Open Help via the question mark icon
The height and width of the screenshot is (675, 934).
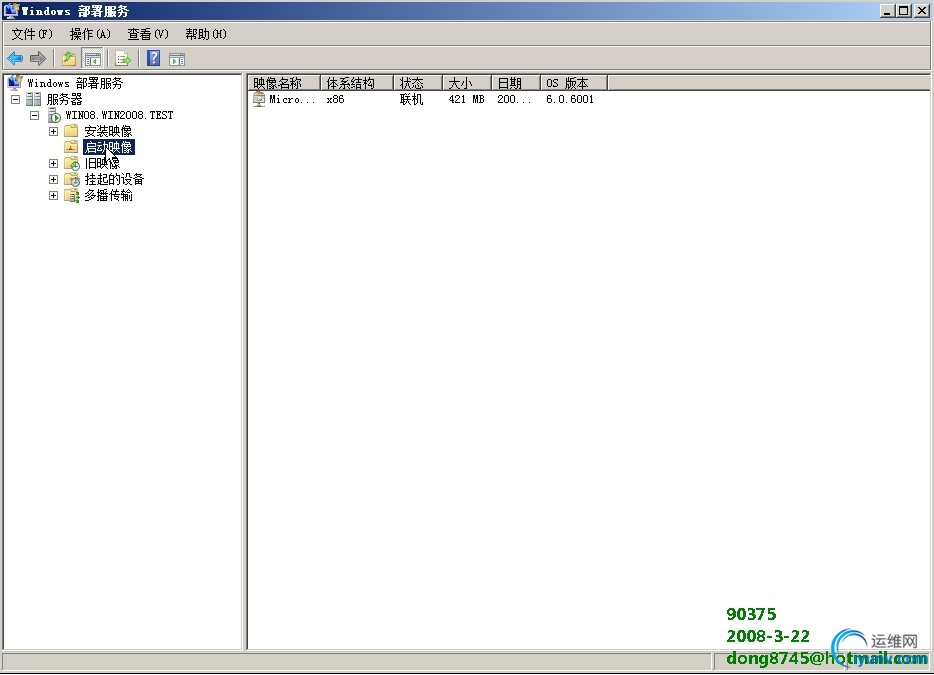coord(154,58)
